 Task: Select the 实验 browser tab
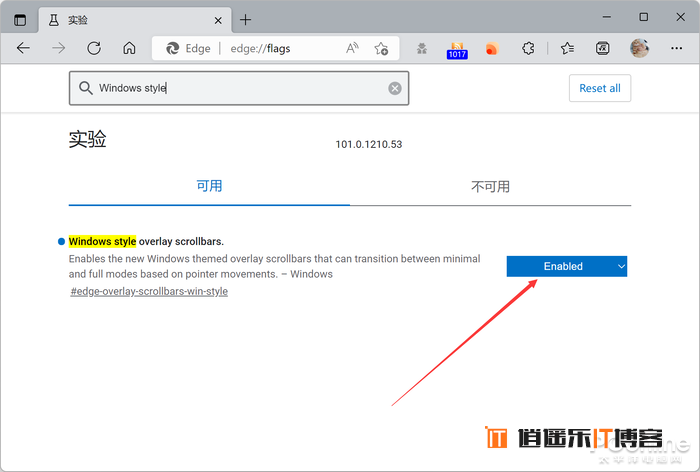click(x=135, y=20)
